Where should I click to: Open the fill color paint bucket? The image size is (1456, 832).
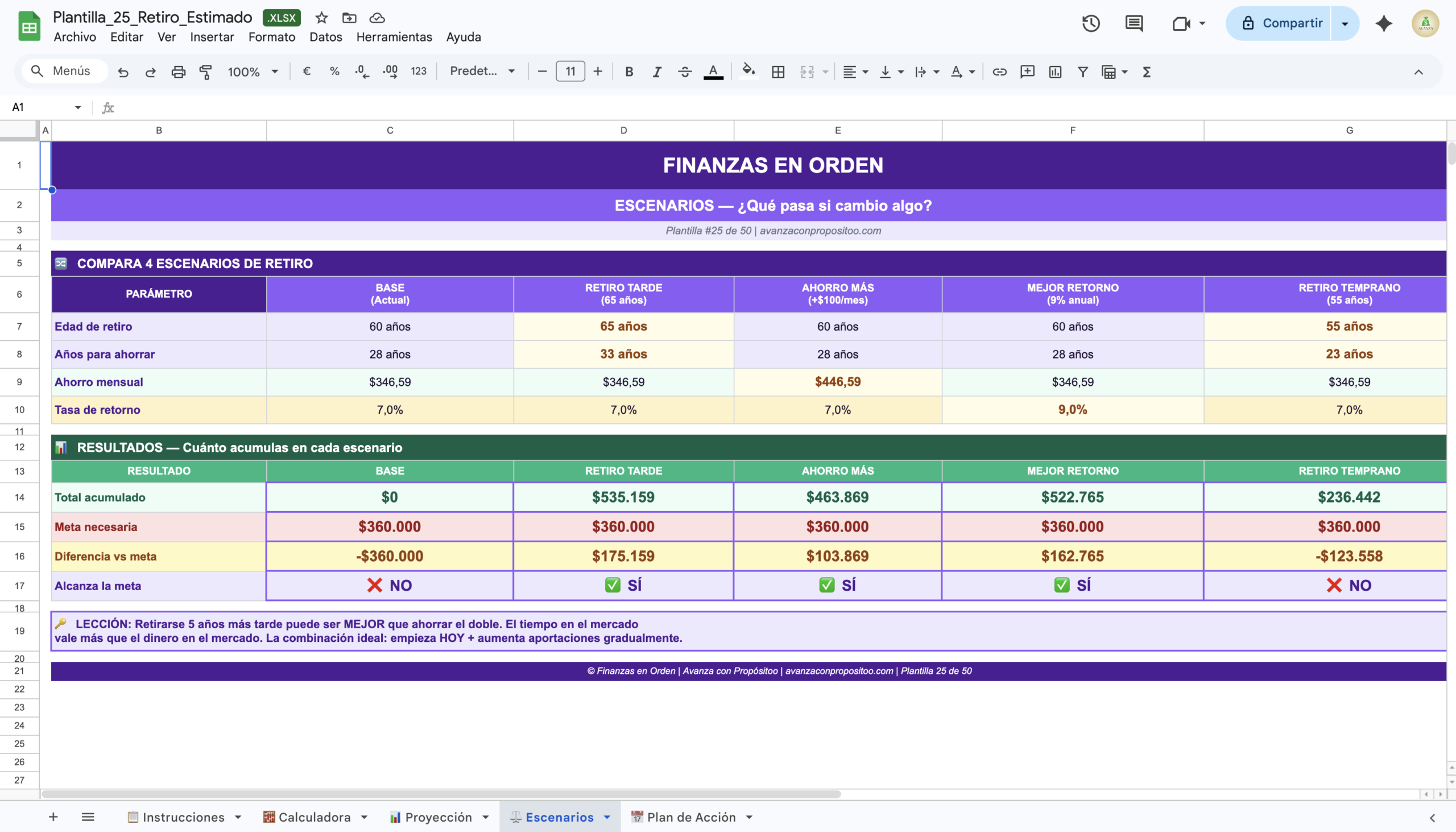point(748,72)
